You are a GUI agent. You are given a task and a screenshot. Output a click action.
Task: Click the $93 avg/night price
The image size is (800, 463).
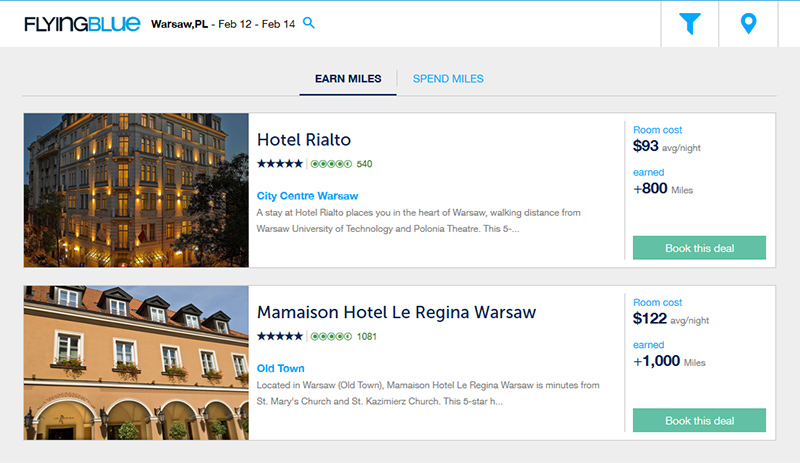(666, 147)
